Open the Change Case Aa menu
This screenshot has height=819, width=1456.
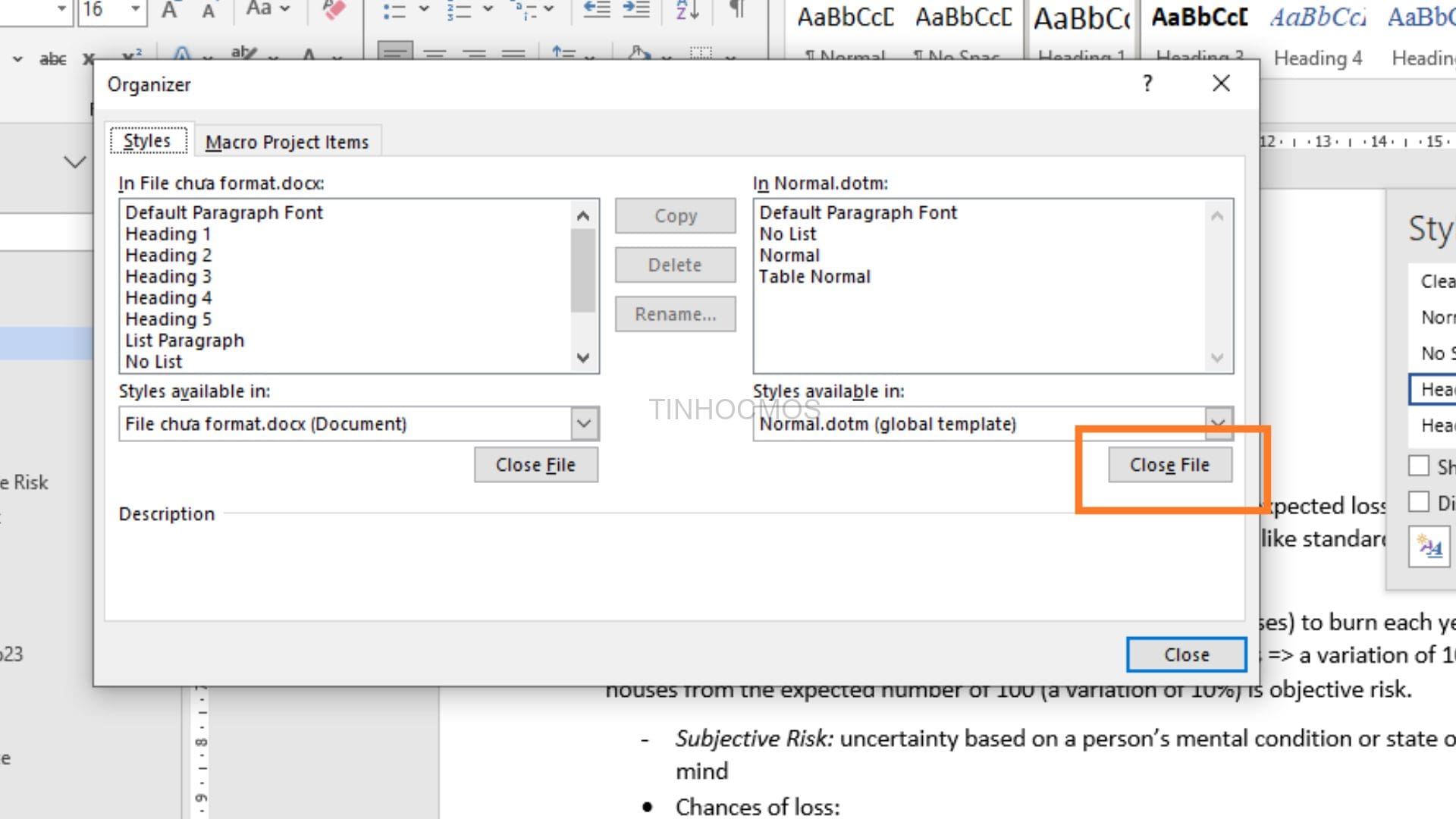(x=268, y=9)
